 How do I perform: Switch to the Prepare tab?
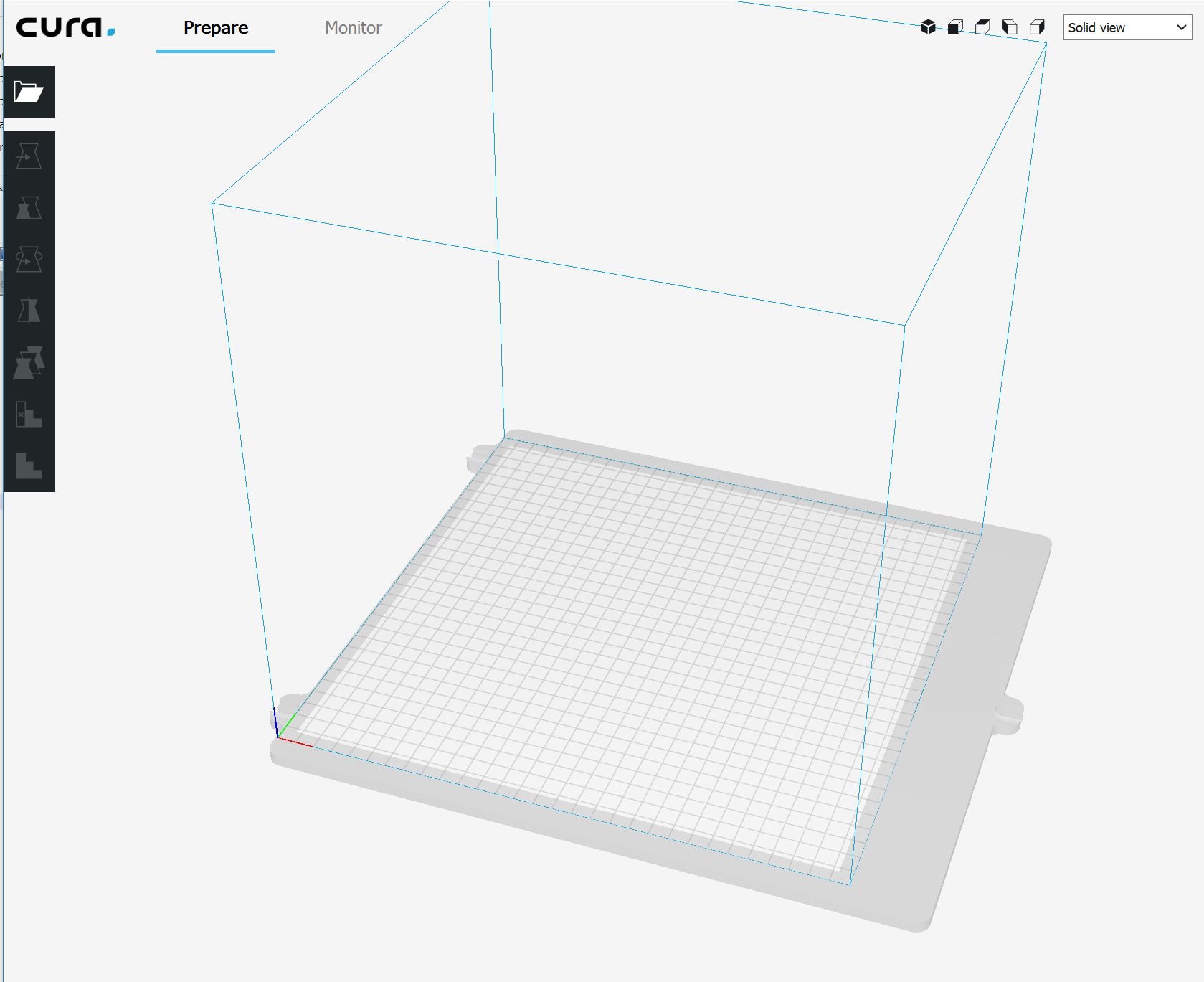(216, 28)
